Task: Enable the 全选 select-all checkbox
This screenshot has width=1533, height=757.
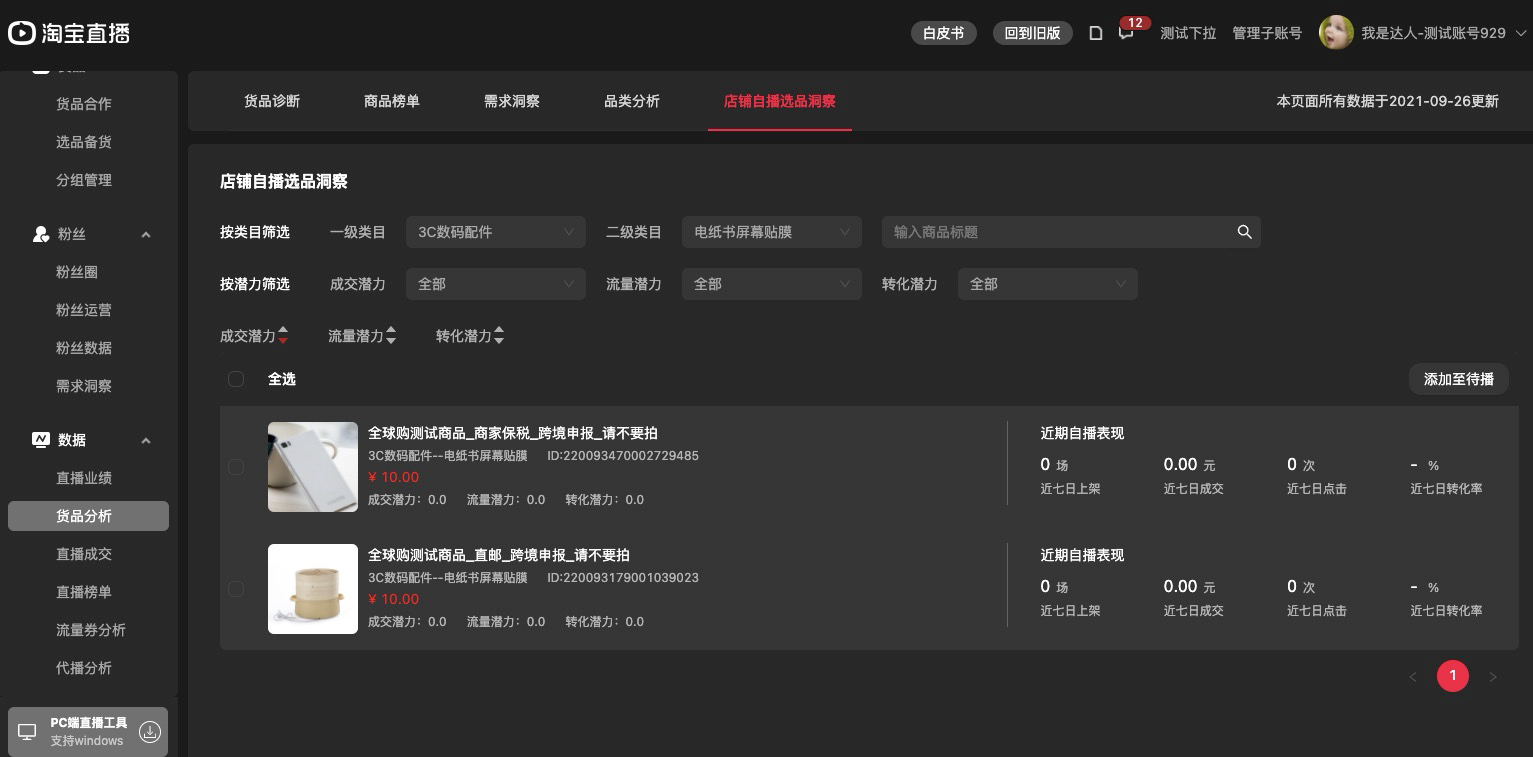Action: click(236, 379)
